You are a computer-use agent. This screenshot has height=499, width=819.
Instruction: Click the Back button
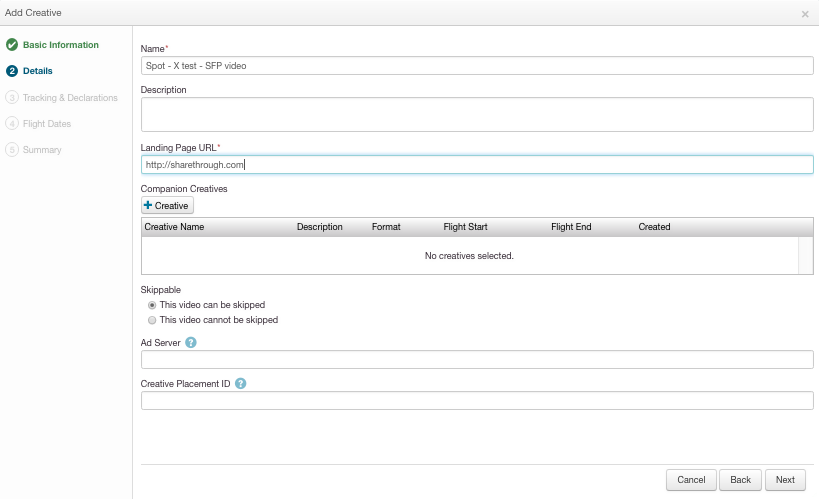(740, 480)
